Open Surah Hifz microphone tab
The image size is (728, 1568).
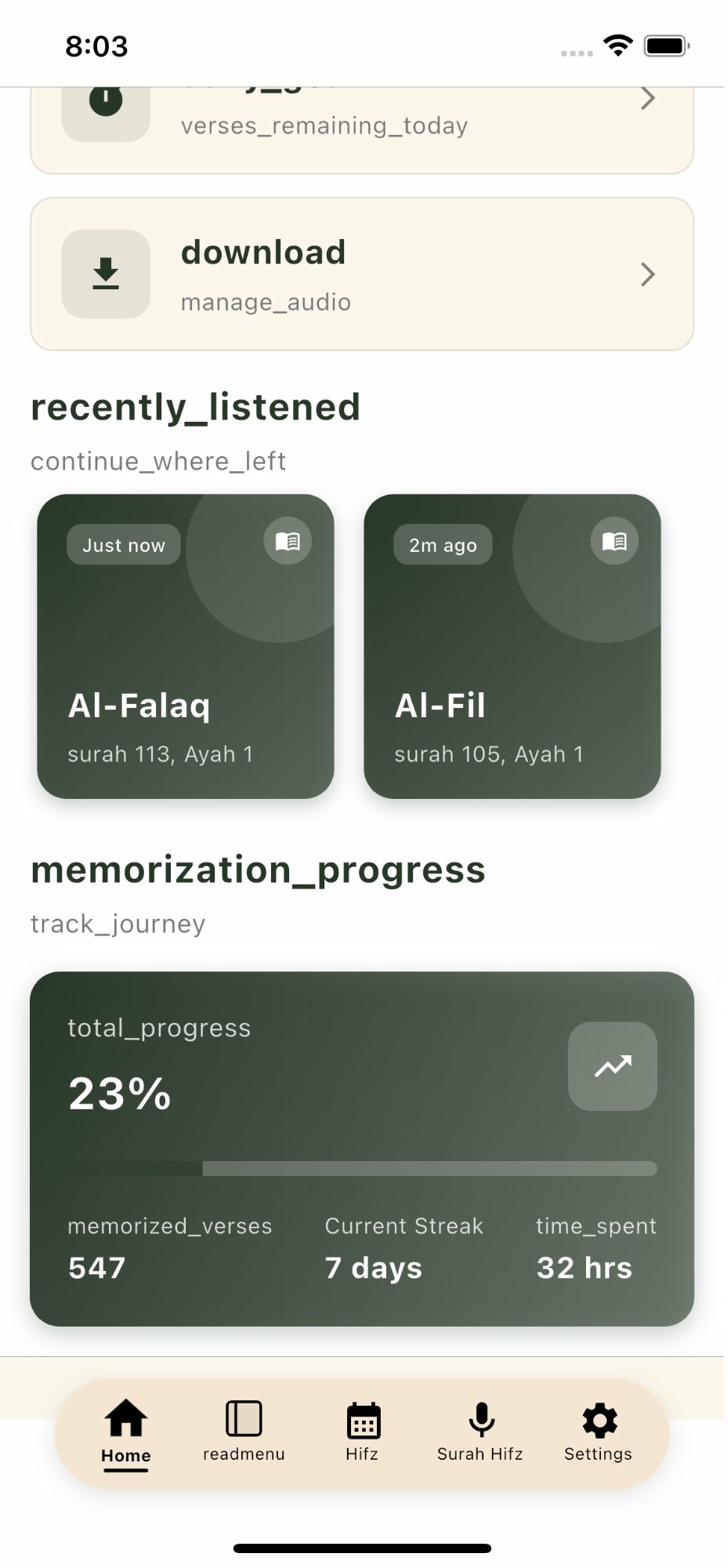coord(480,1432)
